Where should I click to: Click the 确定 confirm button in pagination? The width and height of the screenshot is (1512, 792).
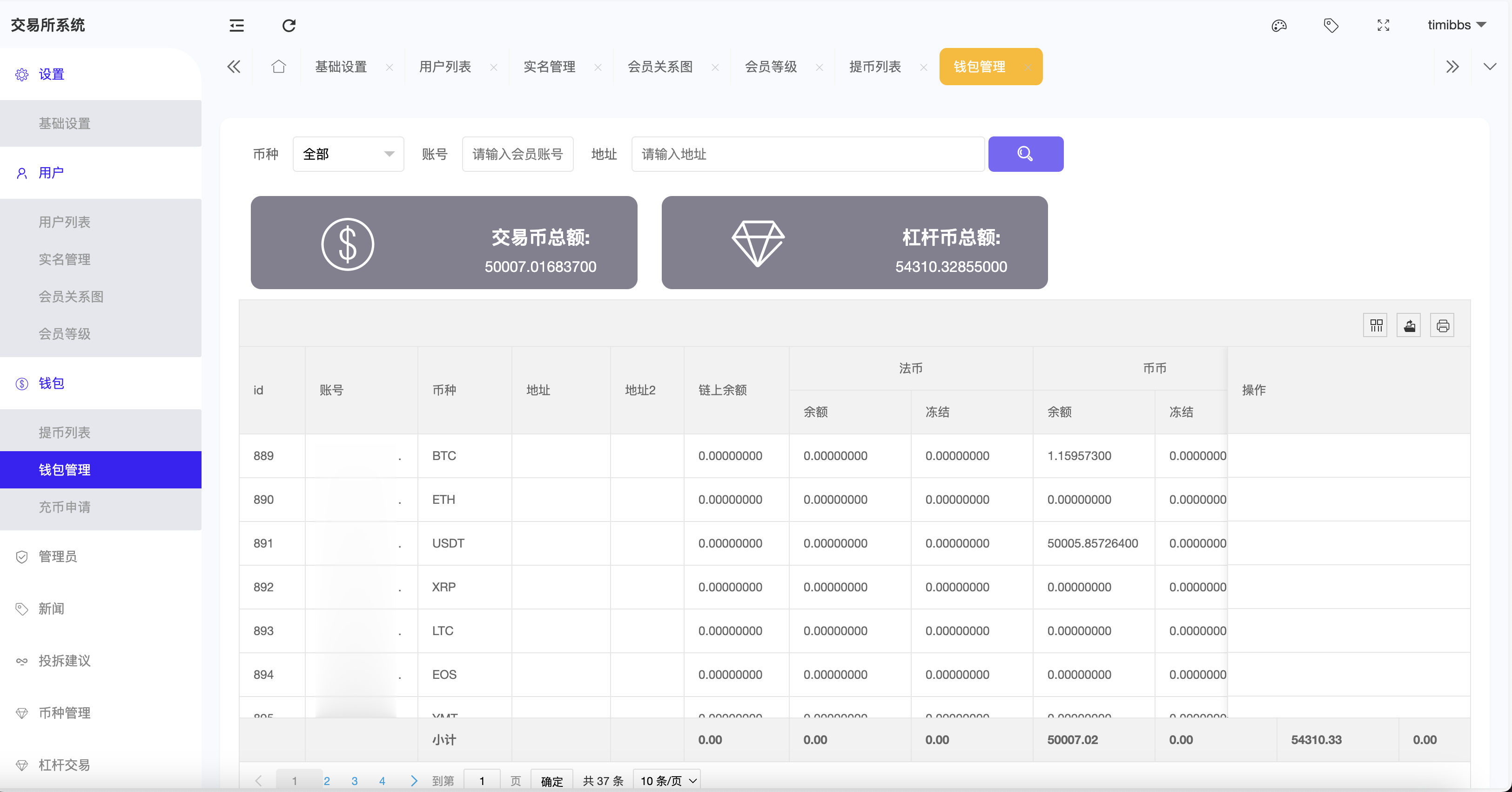(551, 781)
